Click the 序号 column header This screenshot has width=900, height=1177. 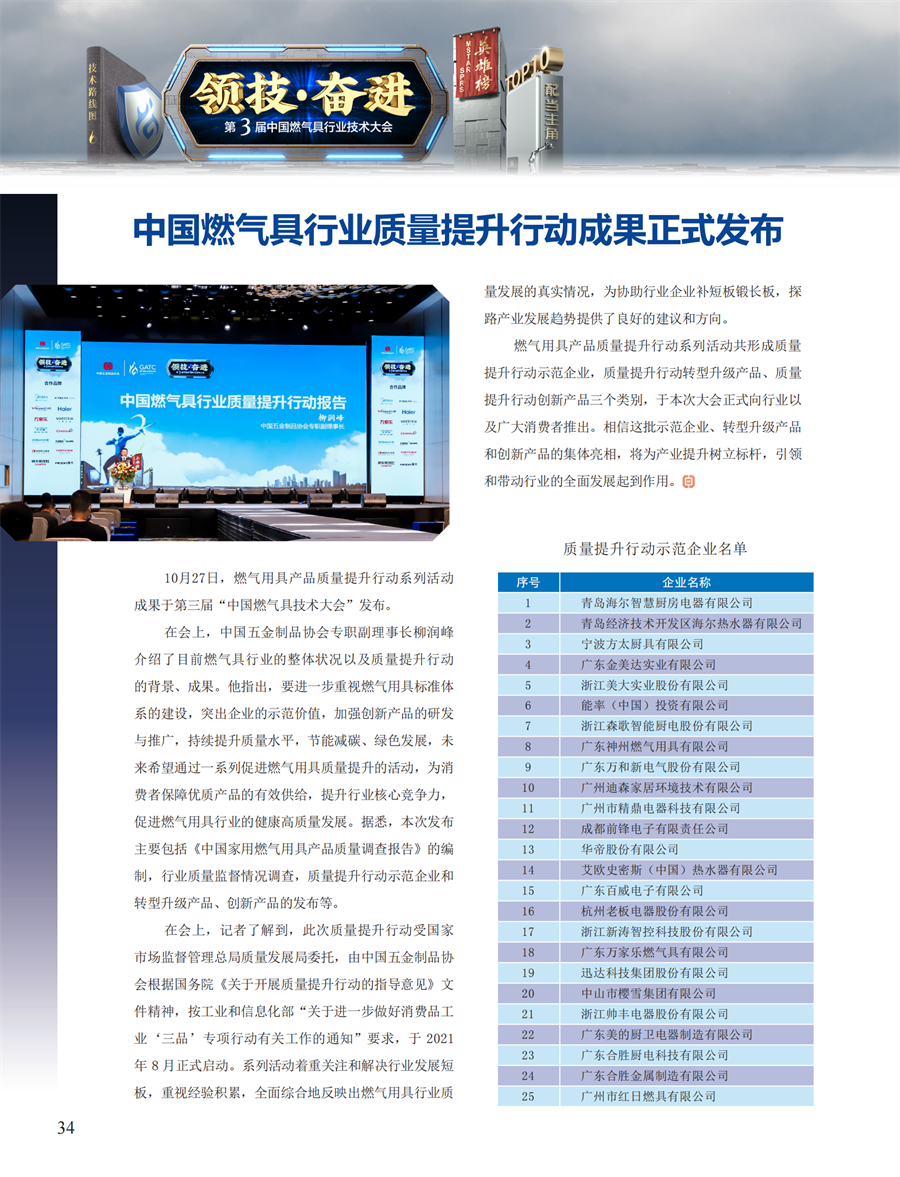coord(528,582)
